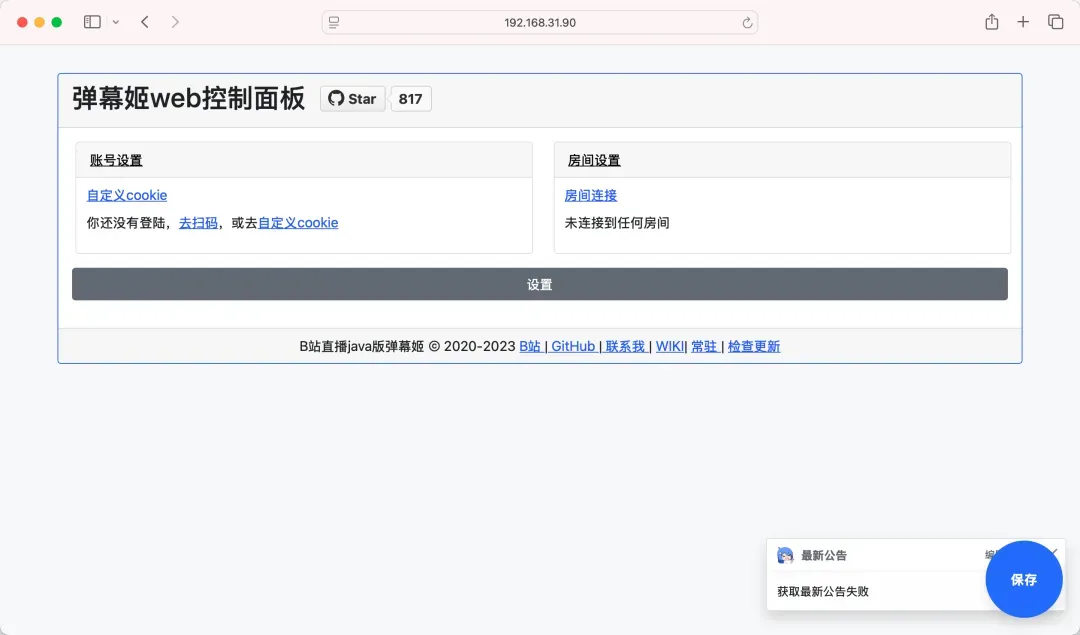1080x635 pixels.
Task: Focus the address bar showing 192.168.31.90
Action: click(x=540, y=23)
